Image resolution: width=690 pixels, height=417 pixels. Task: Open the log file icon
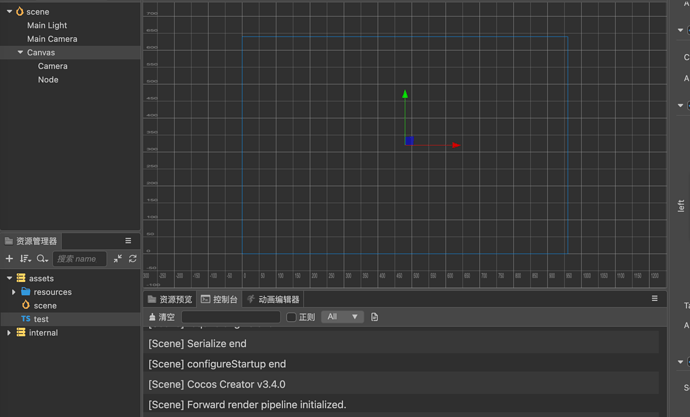click(374, 317)
